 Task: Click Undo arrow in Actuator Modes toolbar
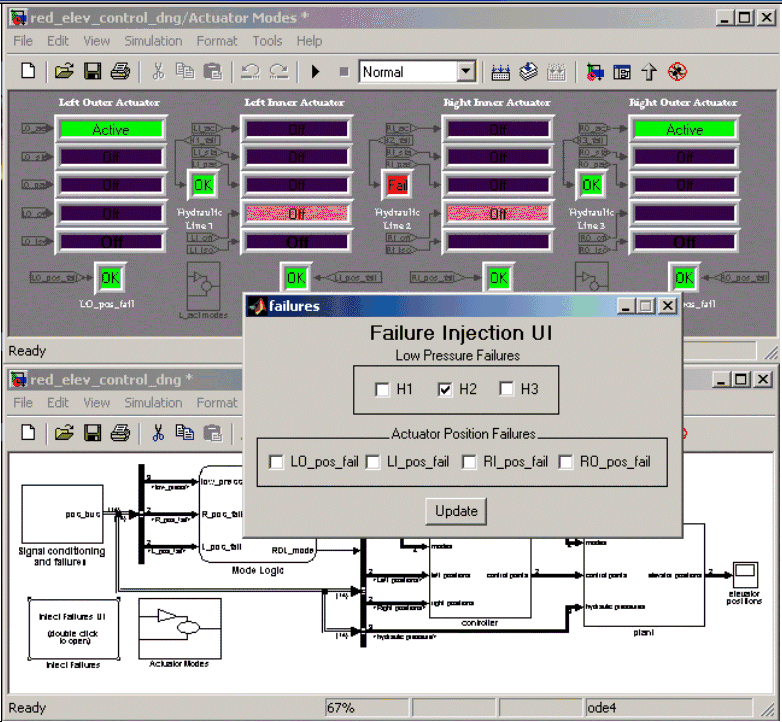(x=250, y=71)
